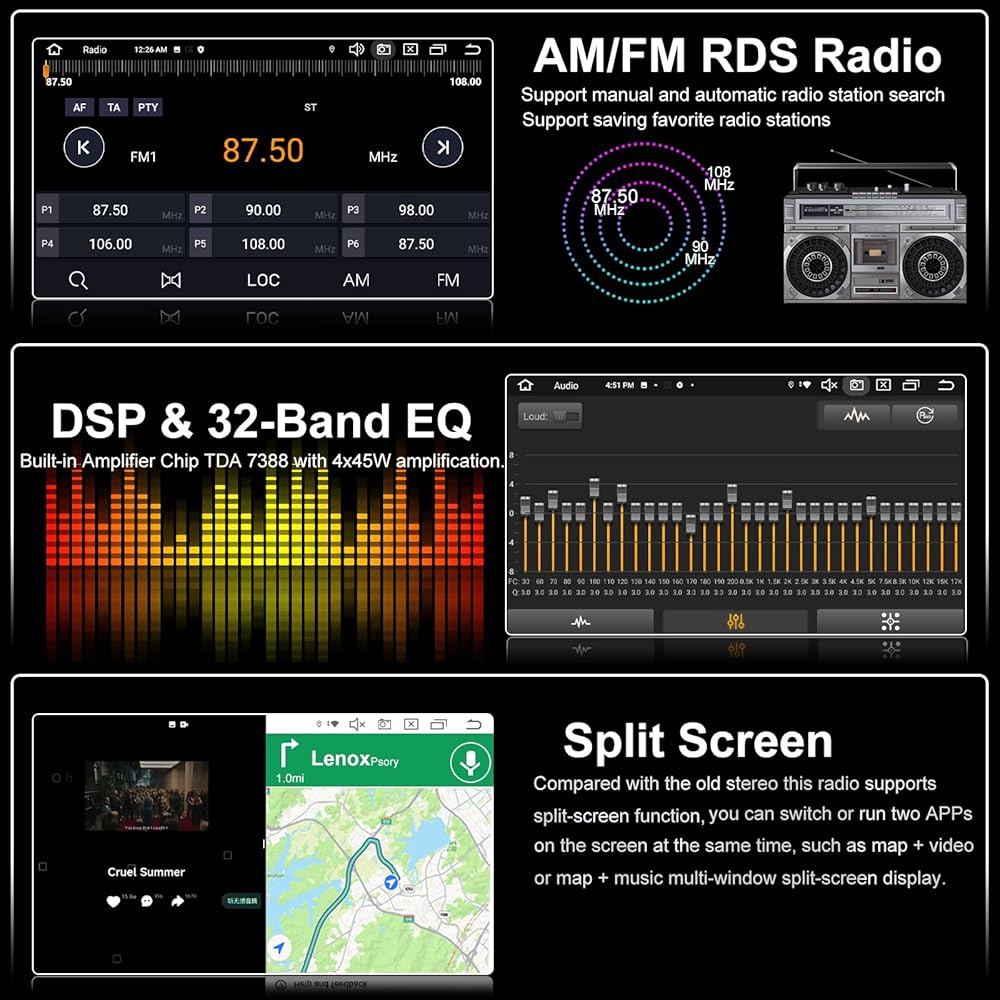The image size is (1000, 1000).
Task: Click the radio frequency tuning slider handle
Action: tap(46, 69)
